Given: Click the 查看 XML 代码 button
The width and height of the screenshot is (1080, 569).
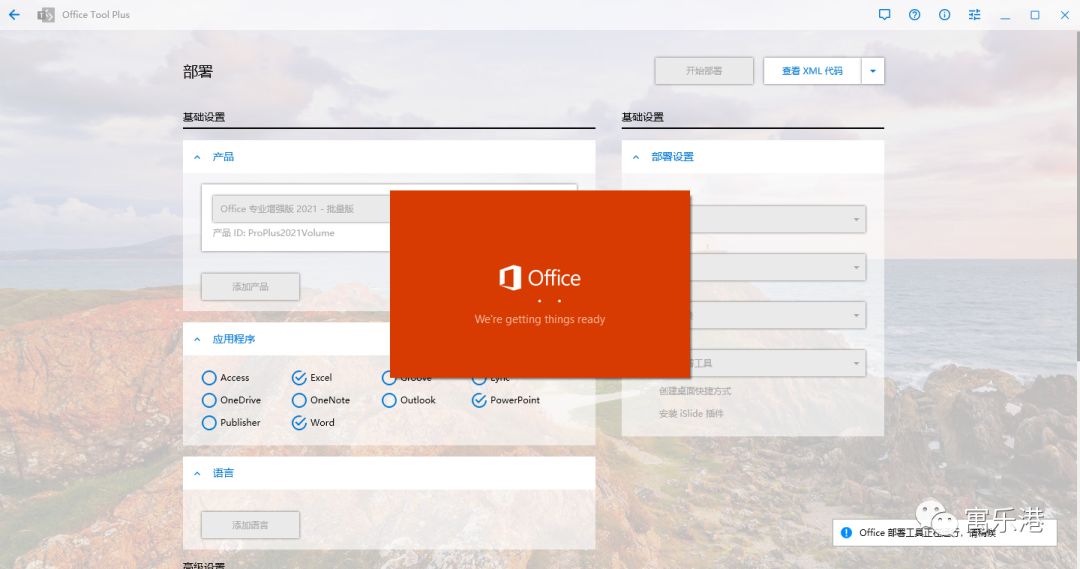Looking at the screenshot, I should (x=812, y=71).
